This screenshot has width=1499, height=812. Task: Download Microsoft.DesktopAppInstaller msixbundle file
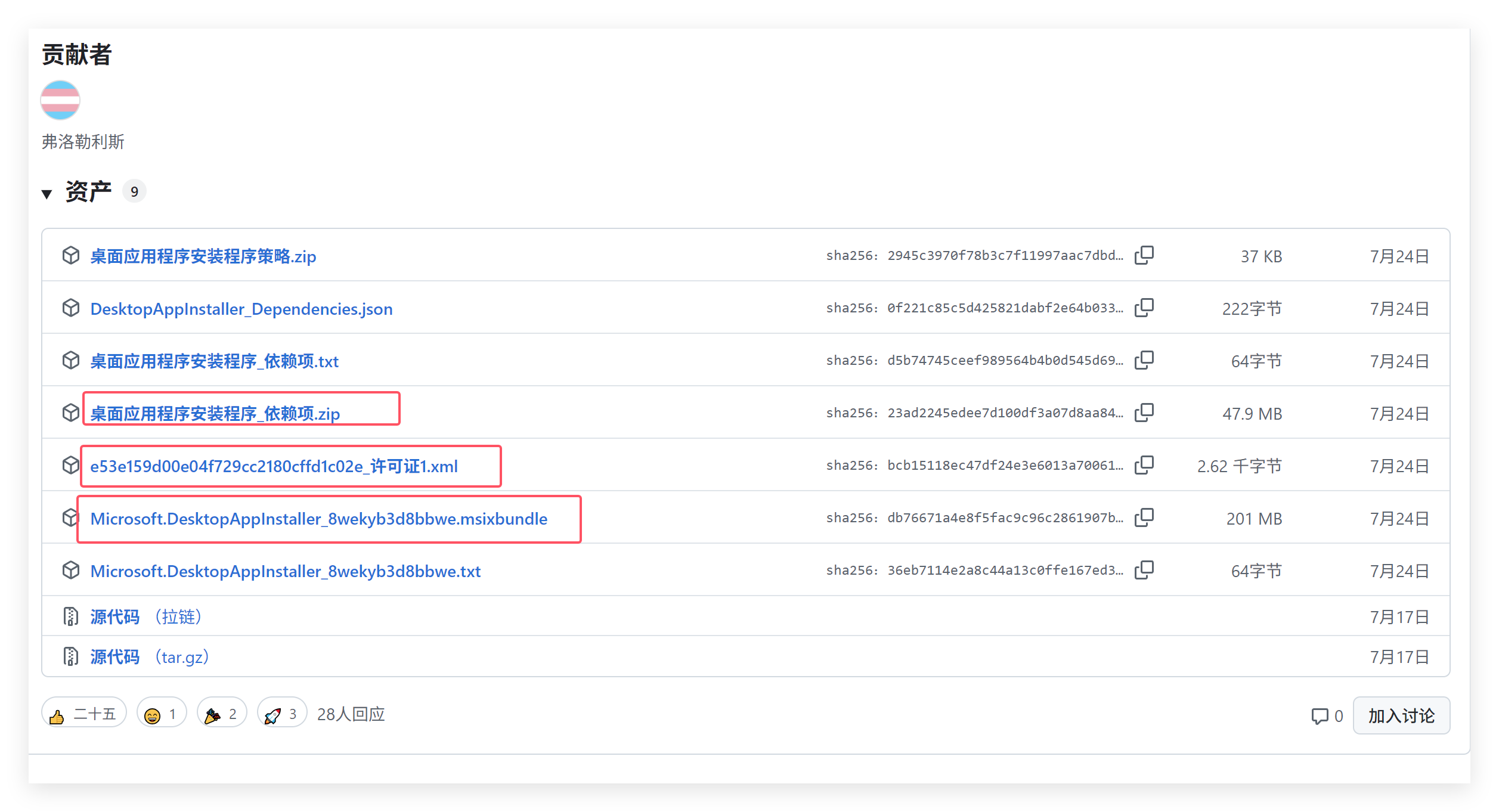(318, 519)
